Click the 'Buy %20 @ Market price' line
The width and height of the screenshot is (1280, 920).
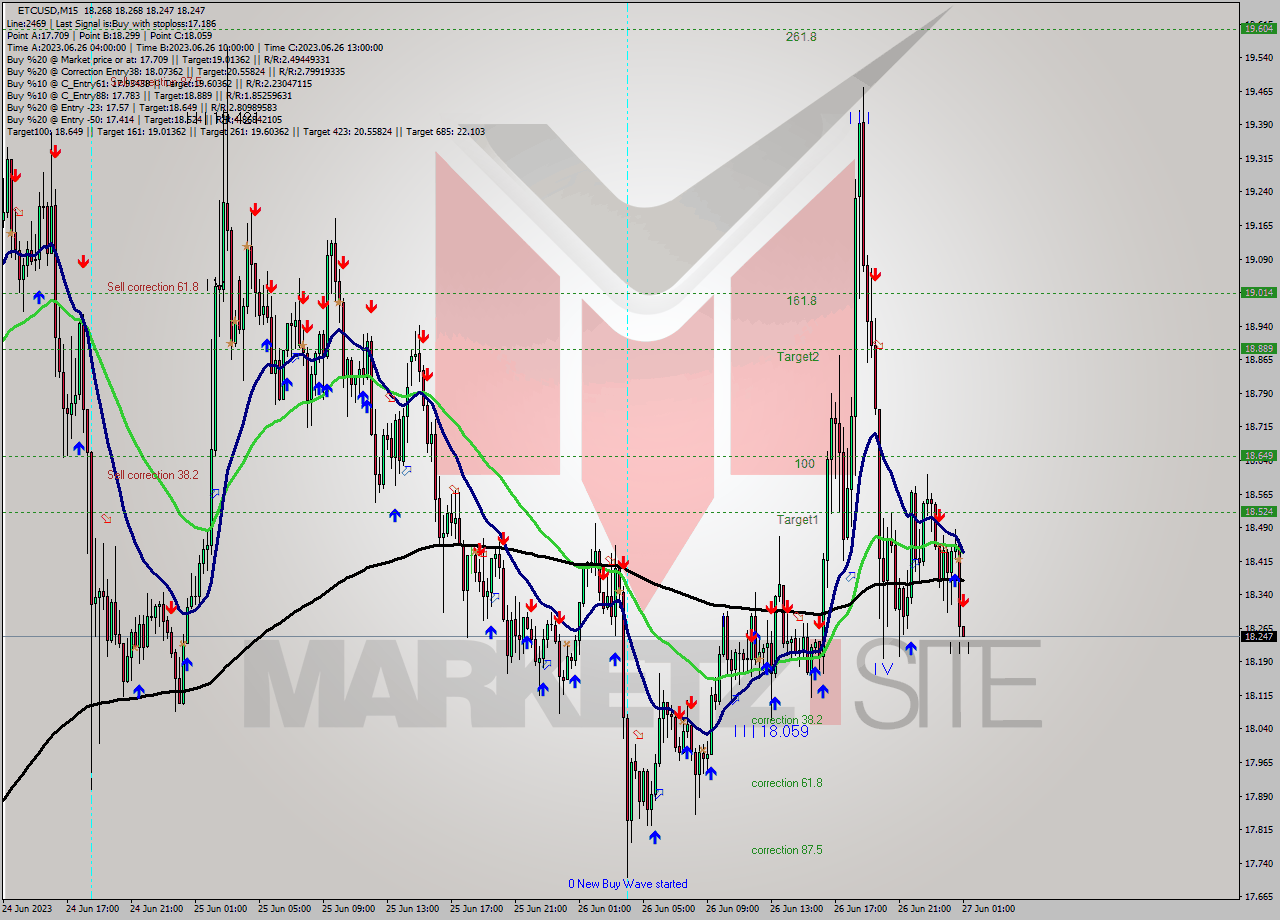pos(170,59)
